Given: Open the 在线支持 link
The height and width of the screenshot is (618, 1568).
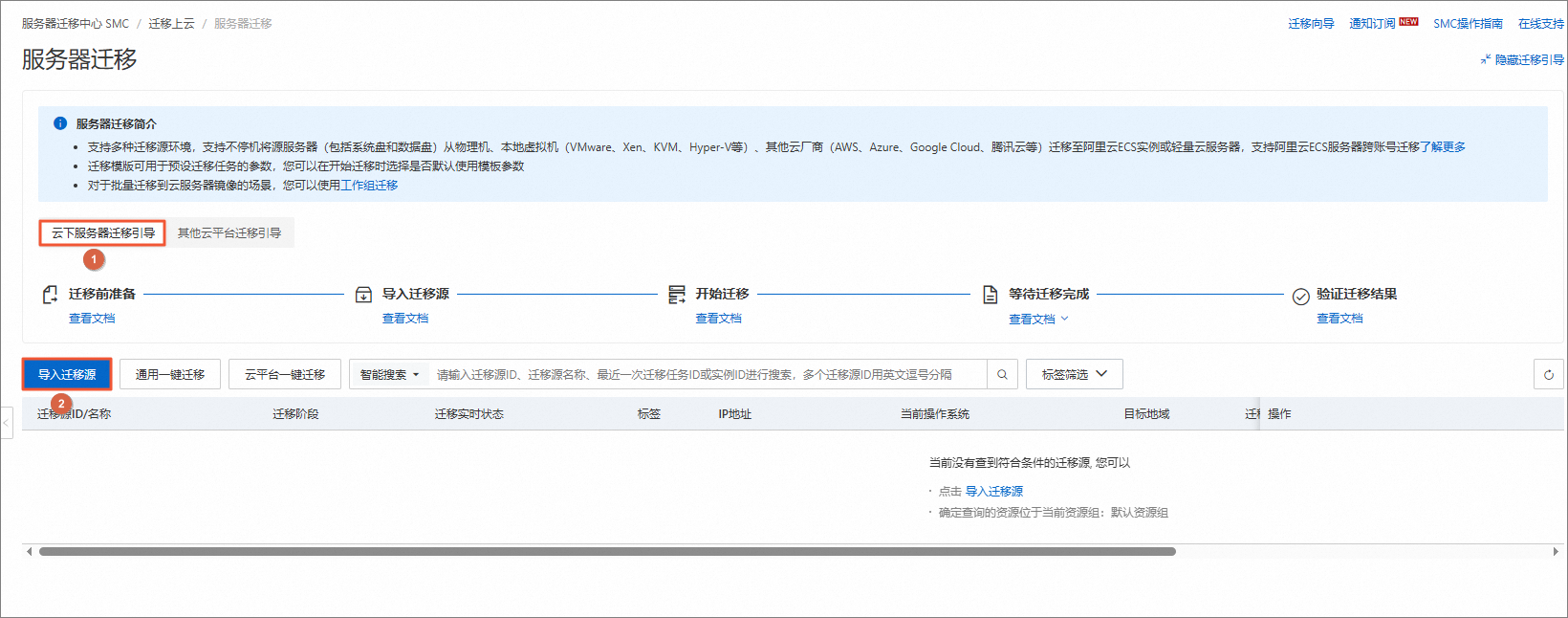Looking at the screenshot, I should [x=1541, y=24].
